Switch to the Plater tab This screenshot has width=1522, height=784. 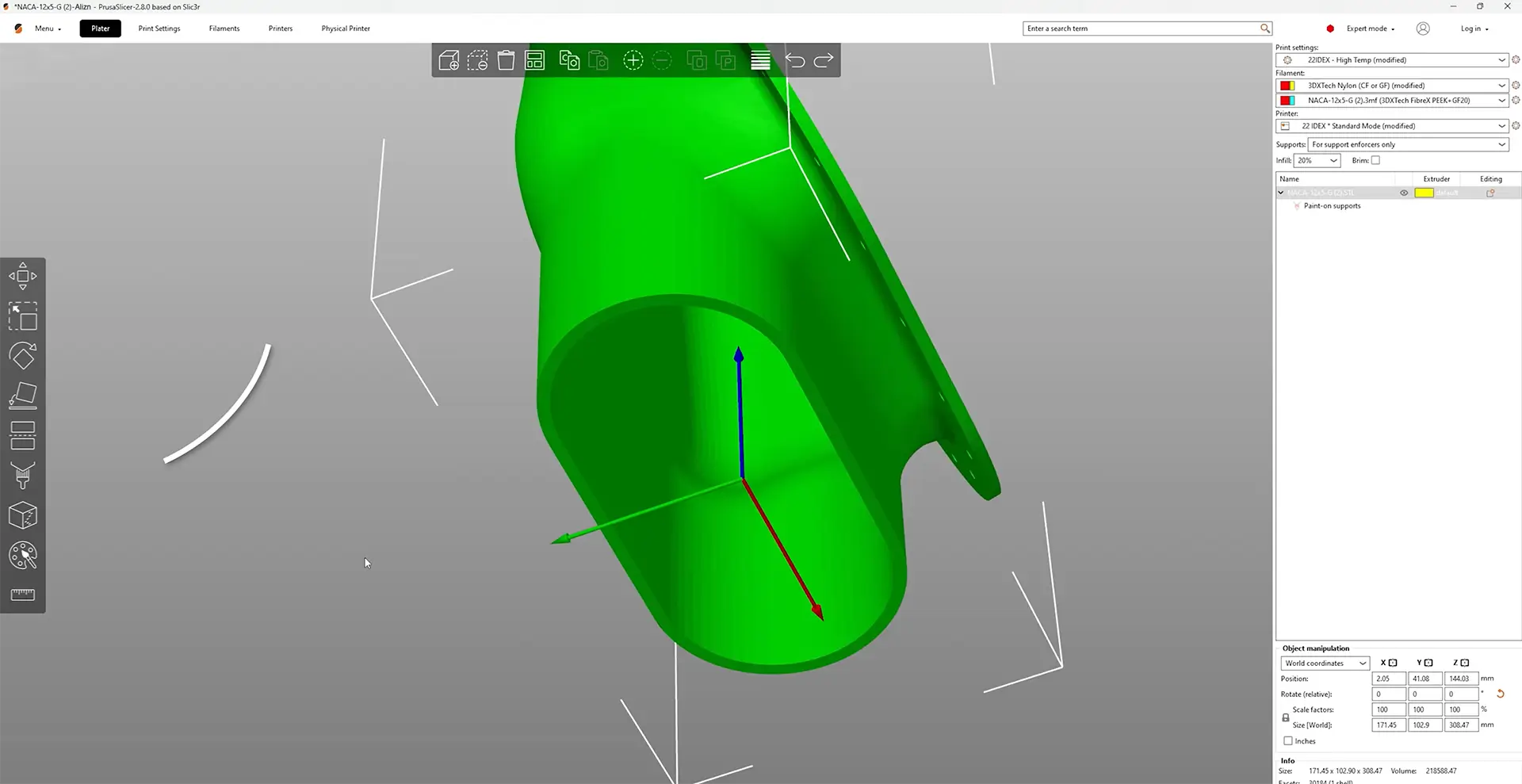click(x=100, y=29)
